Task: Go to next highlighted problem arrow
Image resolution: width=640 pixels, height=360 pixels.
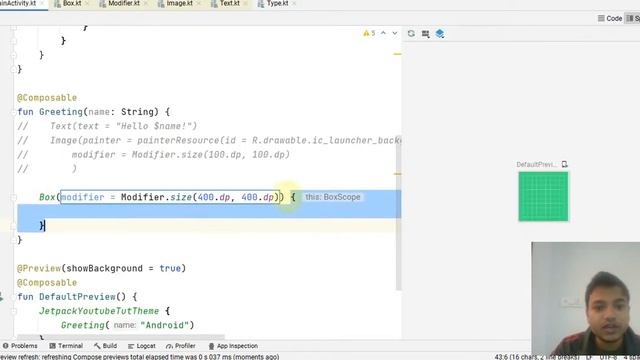Action: coord(395,33)
